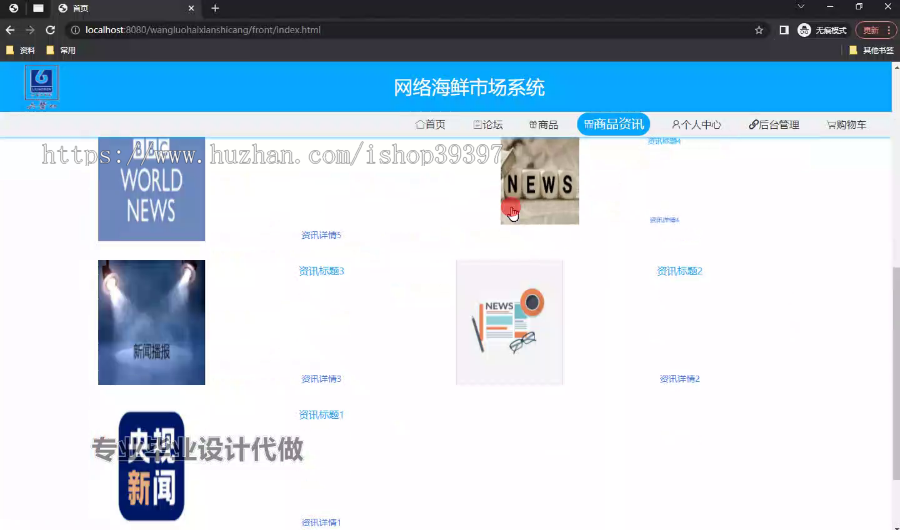The image size is (900, 530).
Task: Bookmark this page with the star icon
Action: [759, 30]
